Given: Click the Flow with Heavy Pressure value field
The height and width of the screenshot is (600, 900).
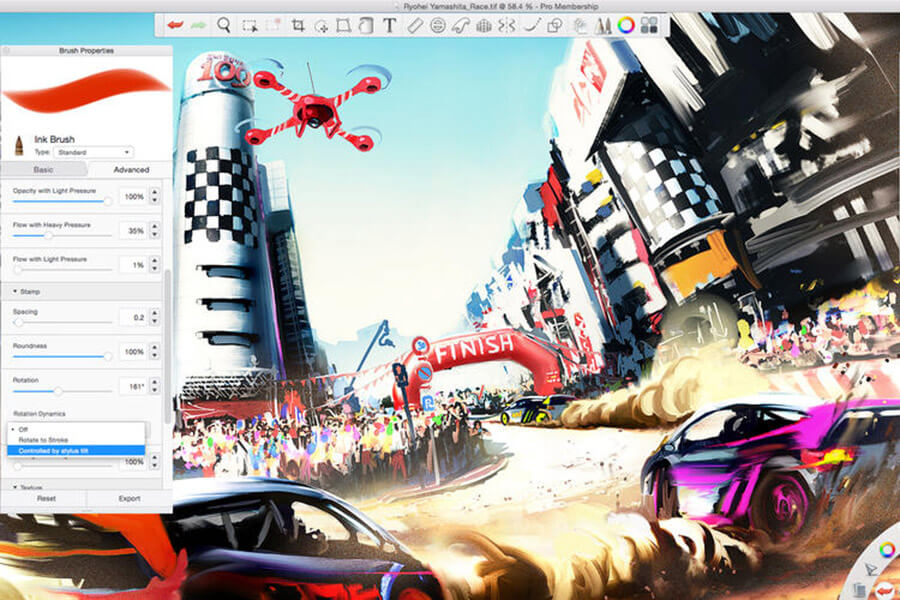Looking at the screenshot, I should point(133,230).
